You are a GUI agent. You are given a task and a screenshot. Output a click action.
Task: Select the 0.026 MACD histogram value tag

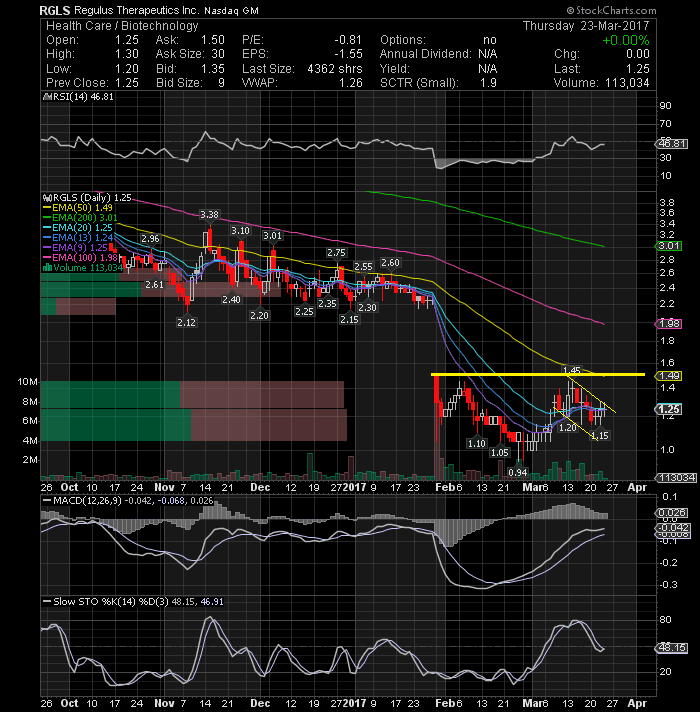(671, 513)
